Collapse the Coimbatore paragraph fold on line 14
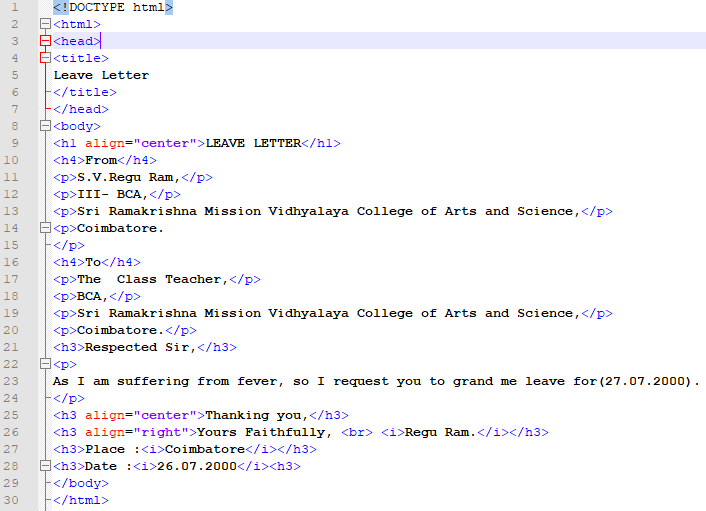The height and width of the screenshot is (511, 706). point(45,228)
